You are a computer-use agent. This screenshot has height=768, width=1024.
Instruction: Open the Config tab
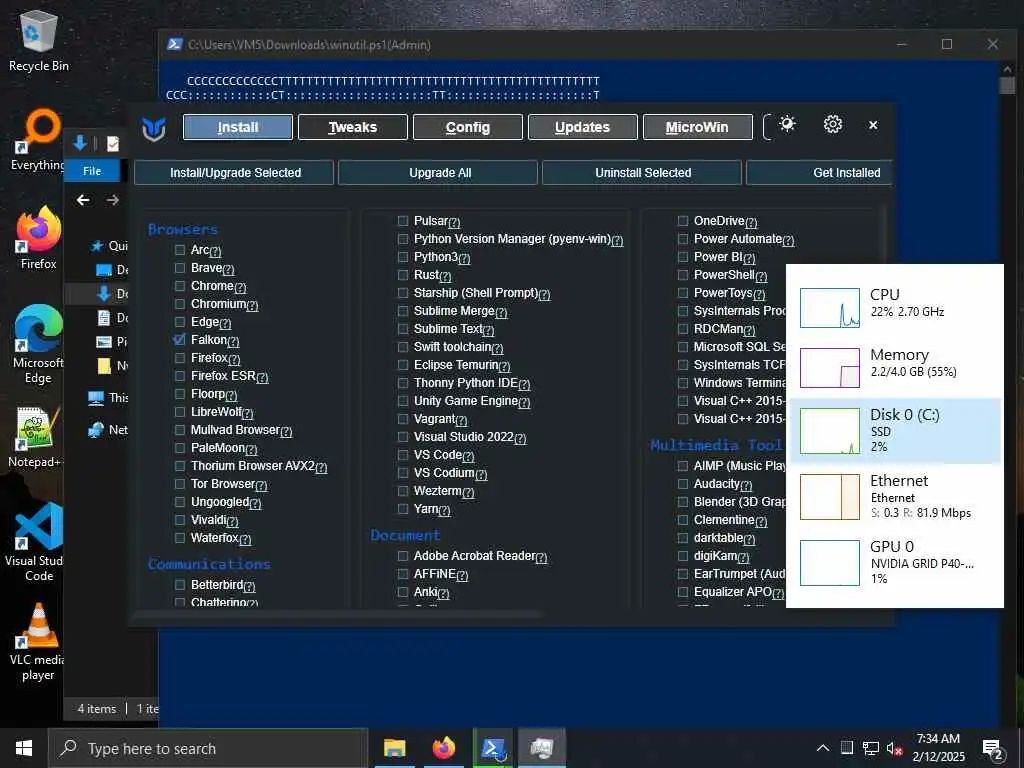[x=468, y=127]
